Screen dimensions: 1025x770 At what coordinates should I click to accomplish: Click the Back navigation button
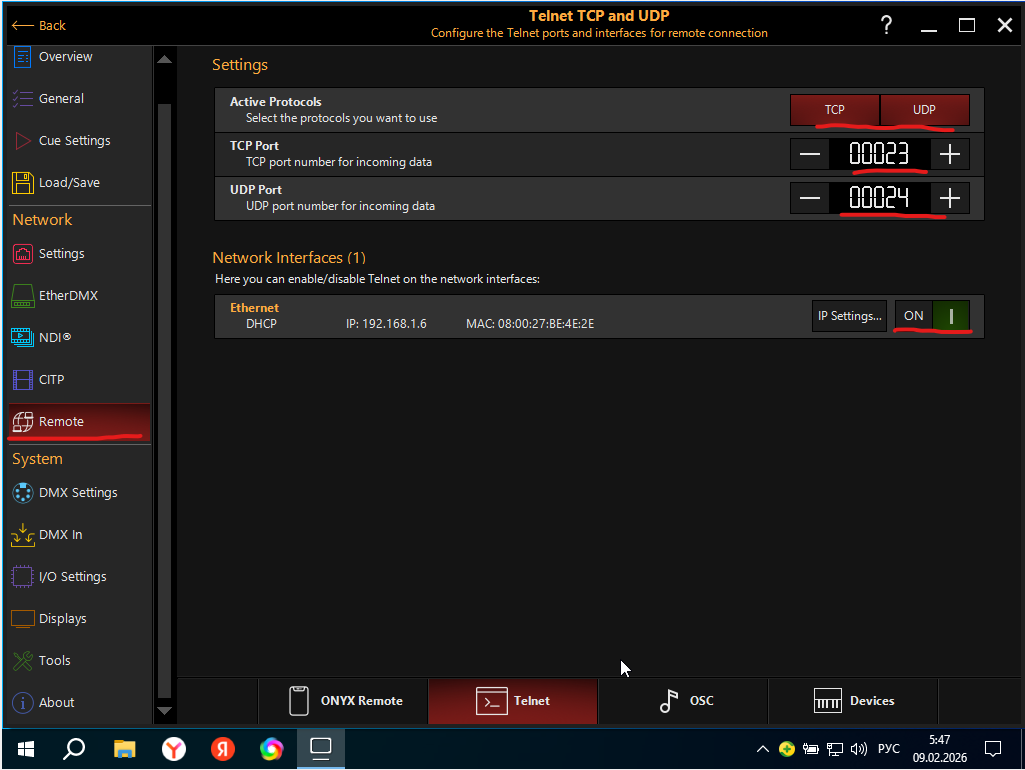click(38, 25)
